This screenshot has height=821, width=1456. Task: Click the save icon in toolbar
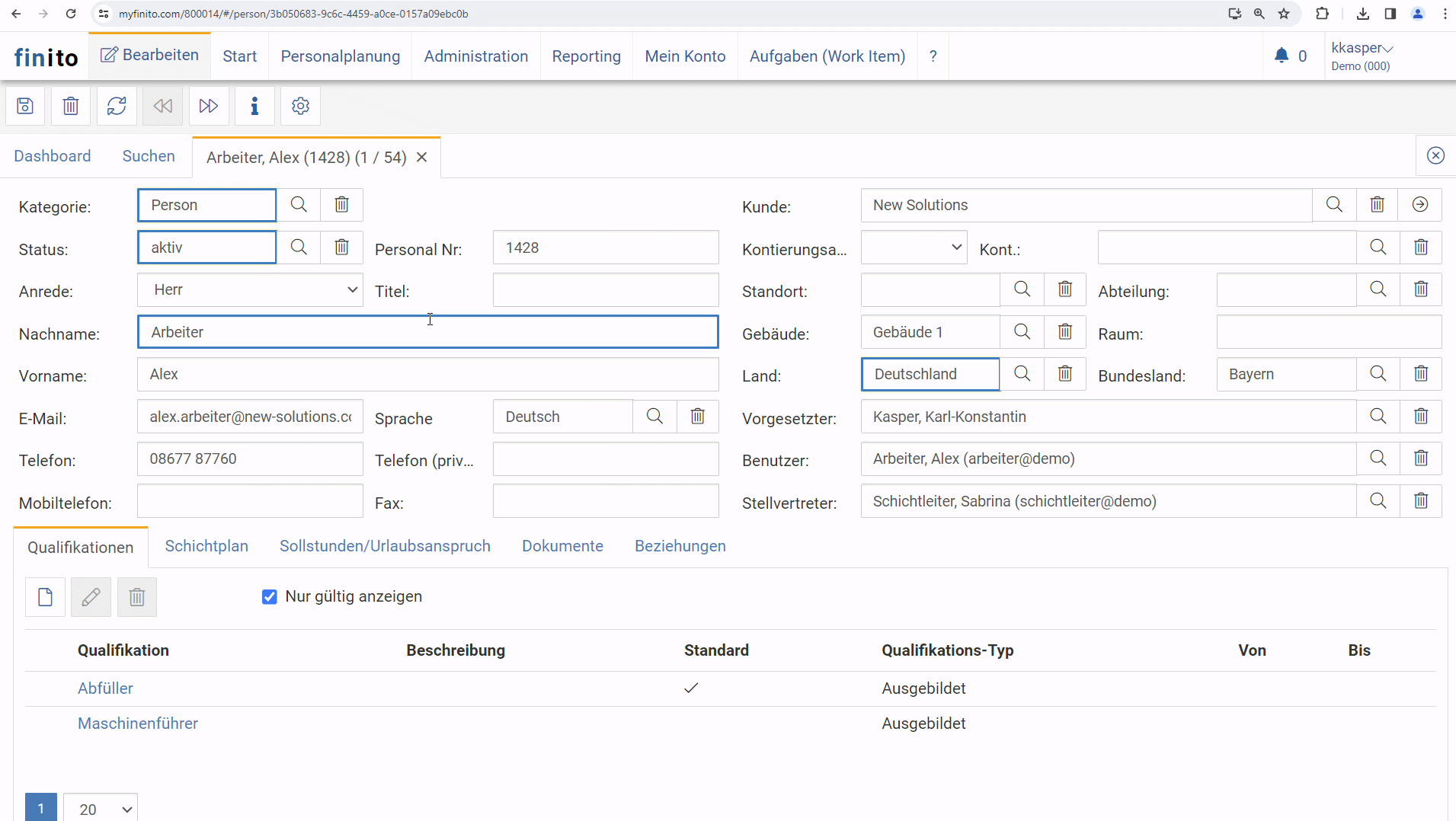25,106
